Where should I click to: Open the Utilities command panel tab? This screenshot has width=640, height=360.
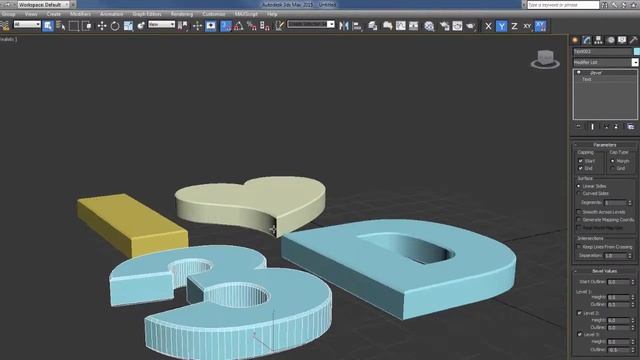(x=633, y=40)
